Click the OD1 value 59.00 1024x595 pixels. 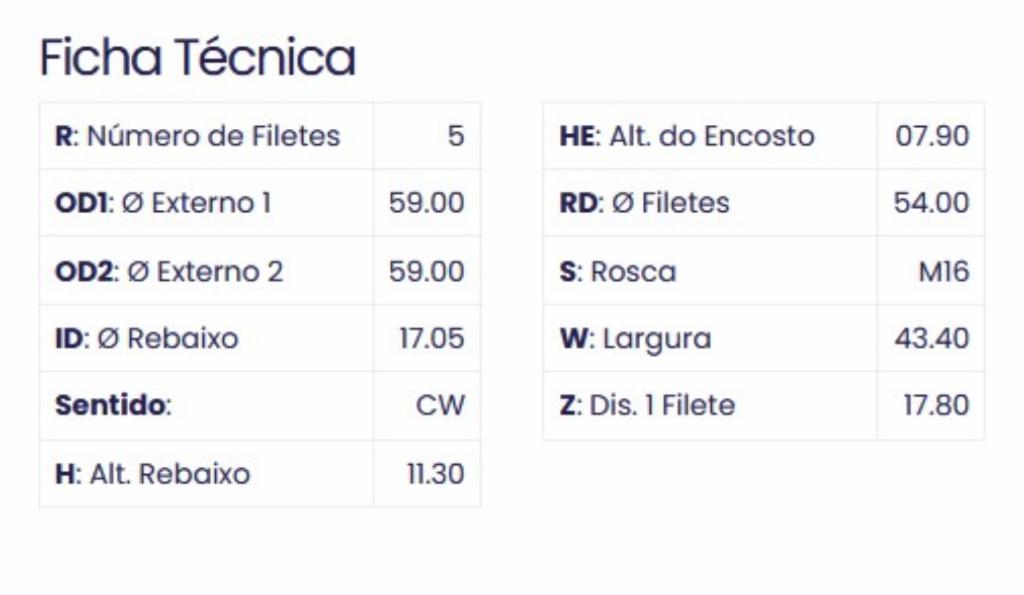426,203
